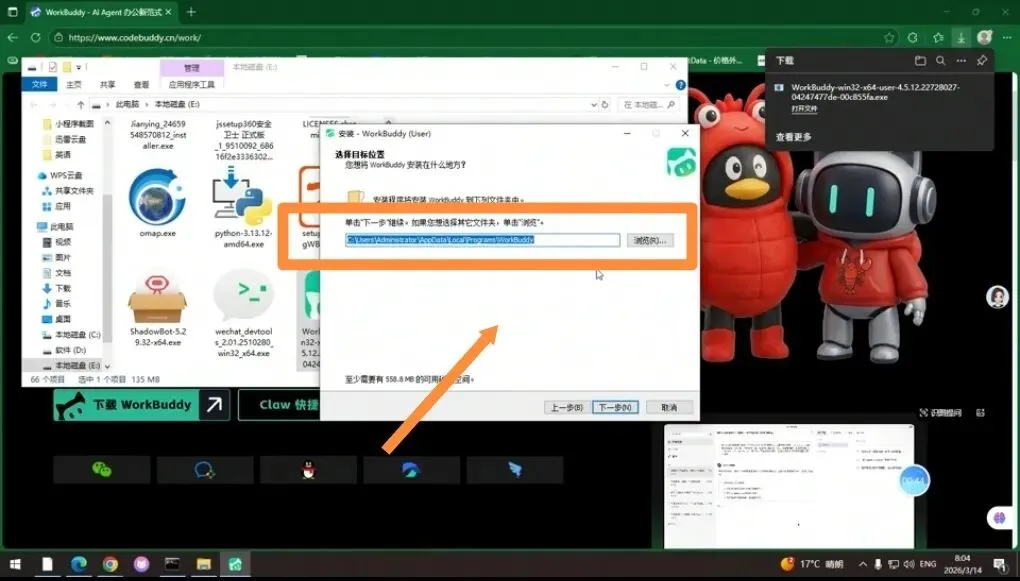Click 查看更多 in the downloads panel
1020x581 pixels.
(x=794, y=137)
